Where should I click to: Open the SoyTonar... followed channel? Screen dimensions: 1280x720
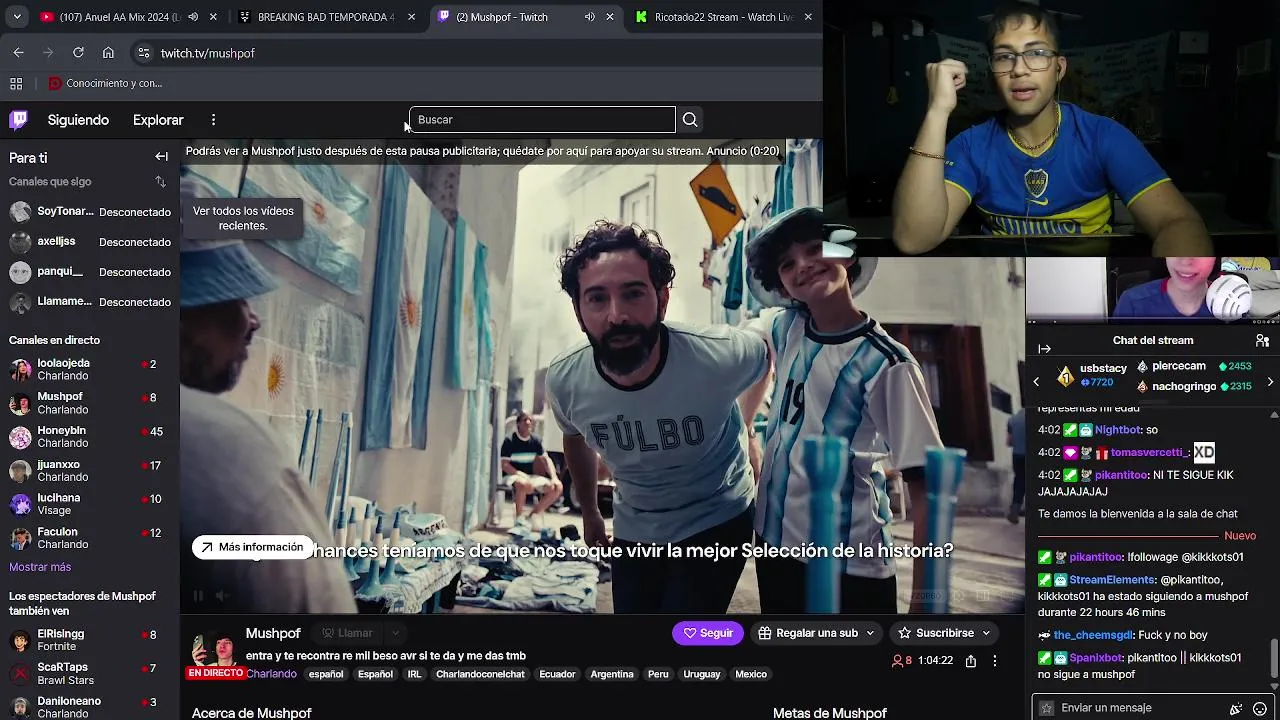(x=90, y=212)
